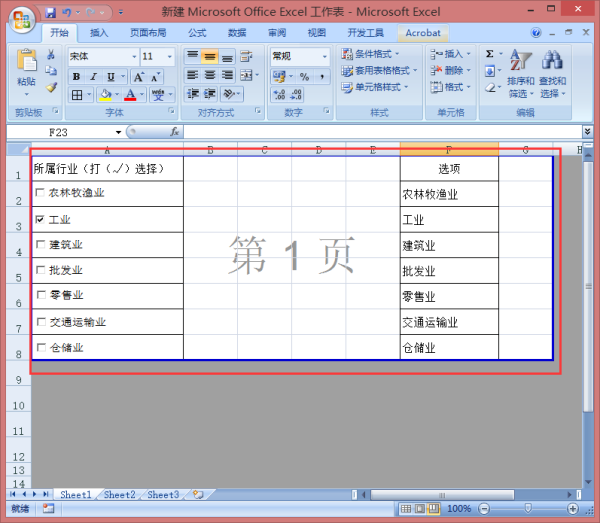
Task: Check the 批发业 checkbox
Action: (x=40, y=270)
